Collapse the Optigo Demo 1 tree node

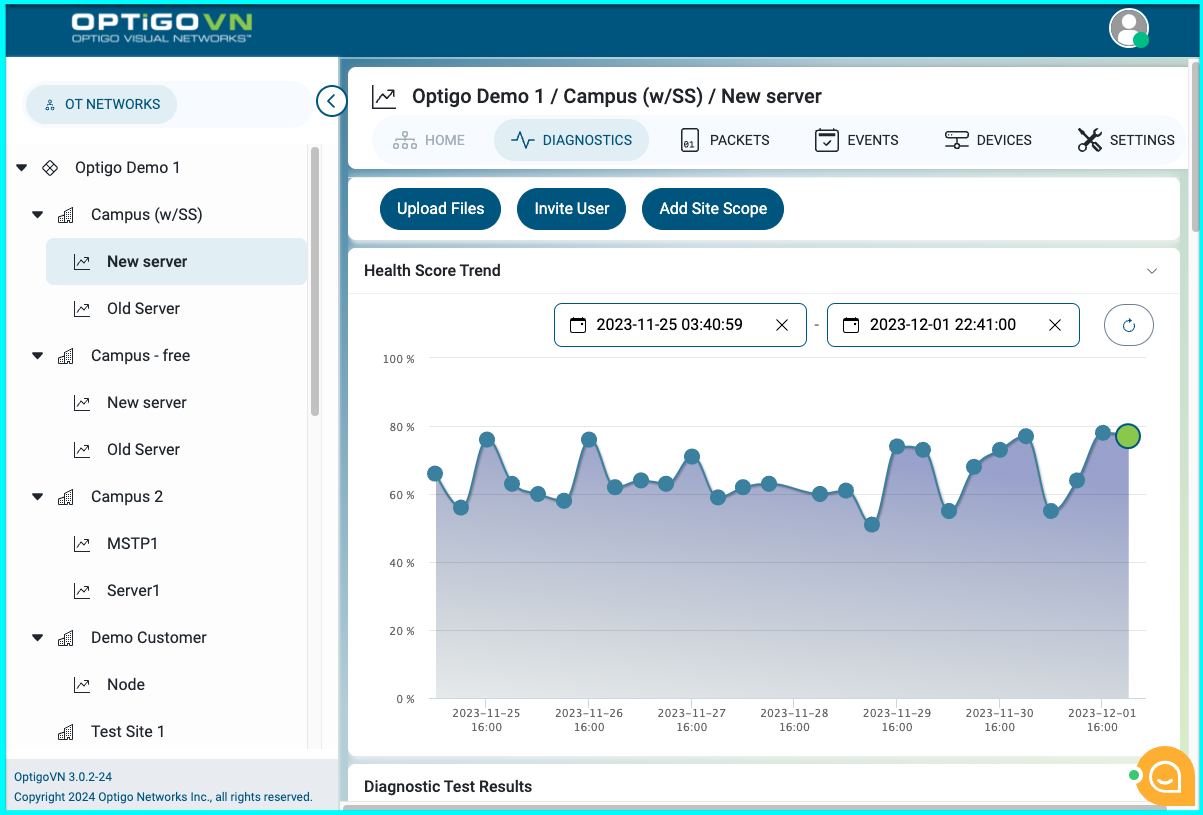tap(22, 168)
